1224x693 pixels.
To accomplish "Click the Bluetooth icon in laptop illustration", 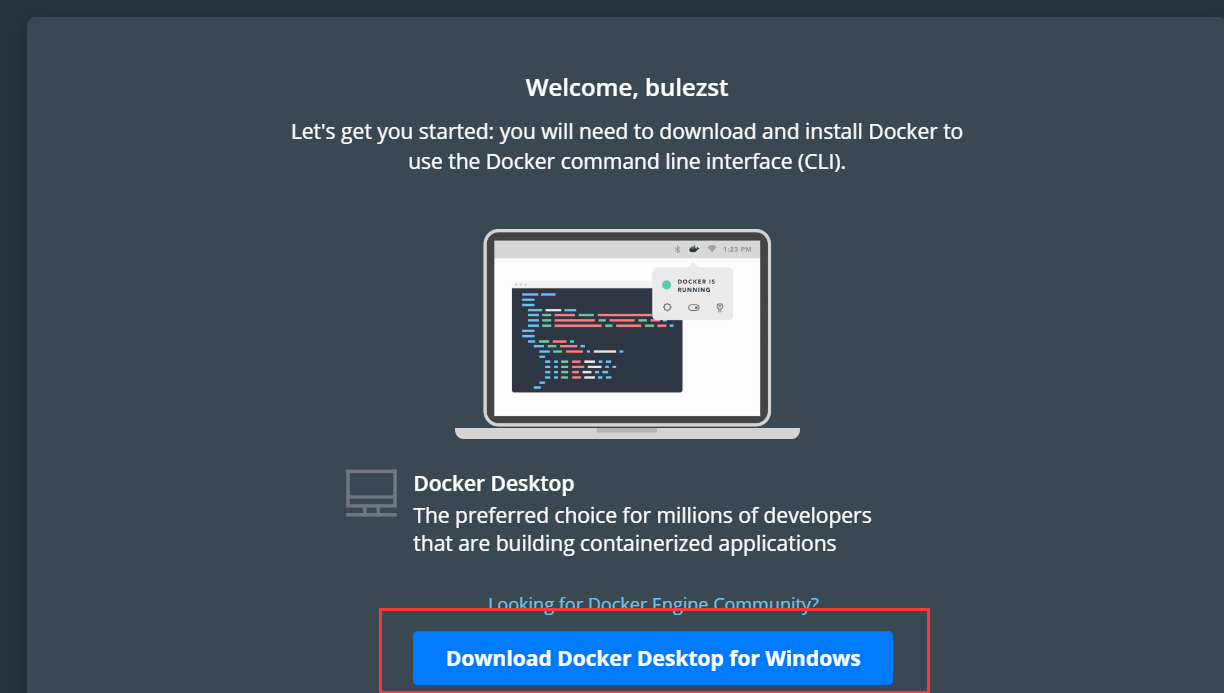I will pyautogui.click(x=677, y=248).
